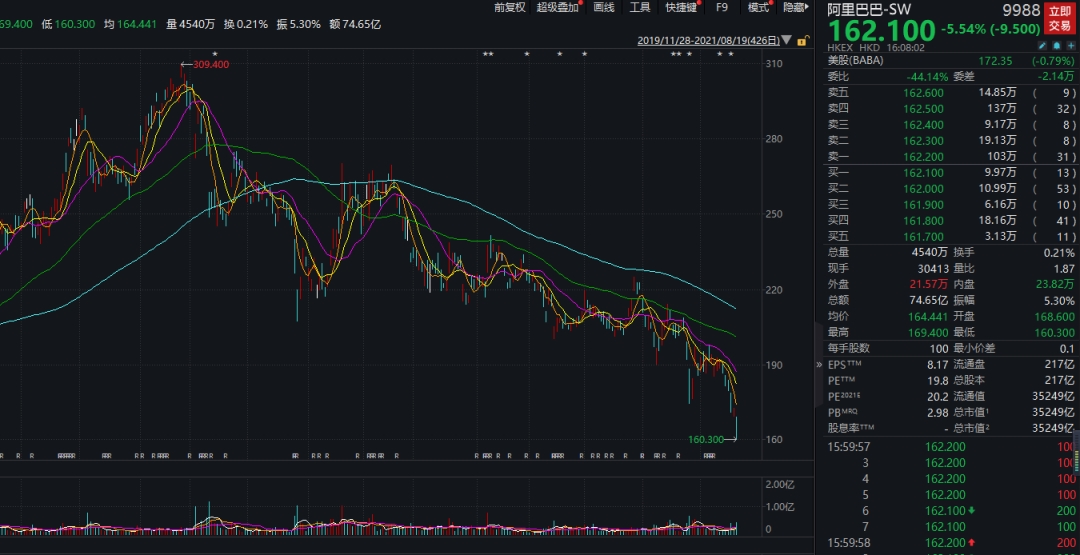Click the 160.300 low price label on chart
The height and width of the screenshot is (555, 1080).
coord(706,439)
